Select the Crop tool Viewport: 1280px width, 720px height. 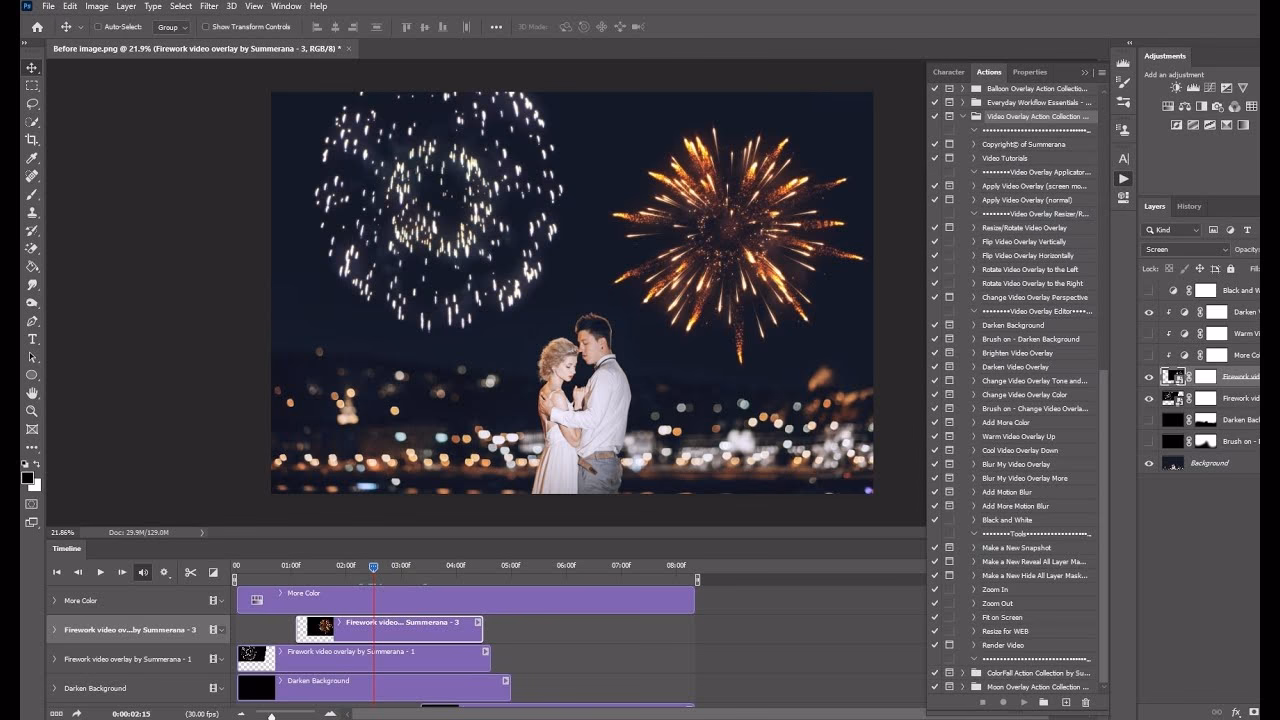point(32,137)
